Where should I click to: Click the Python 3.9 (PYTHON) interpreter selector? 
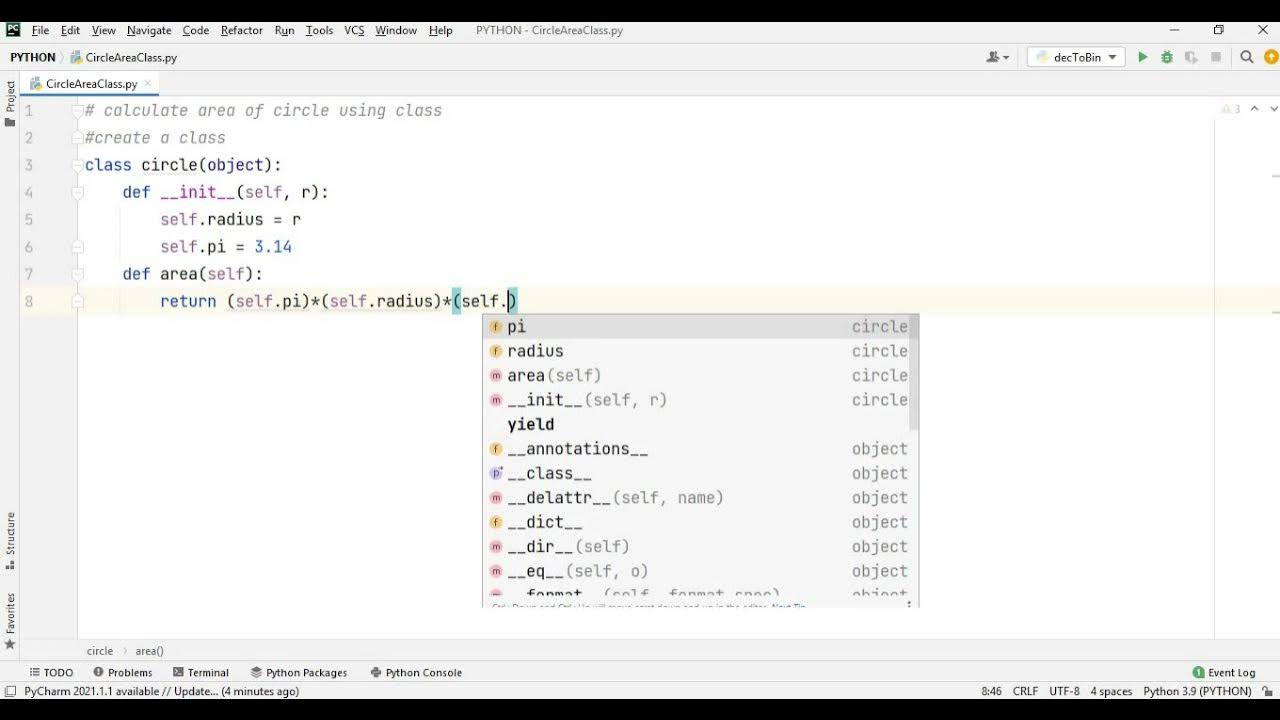point(1197,691)
